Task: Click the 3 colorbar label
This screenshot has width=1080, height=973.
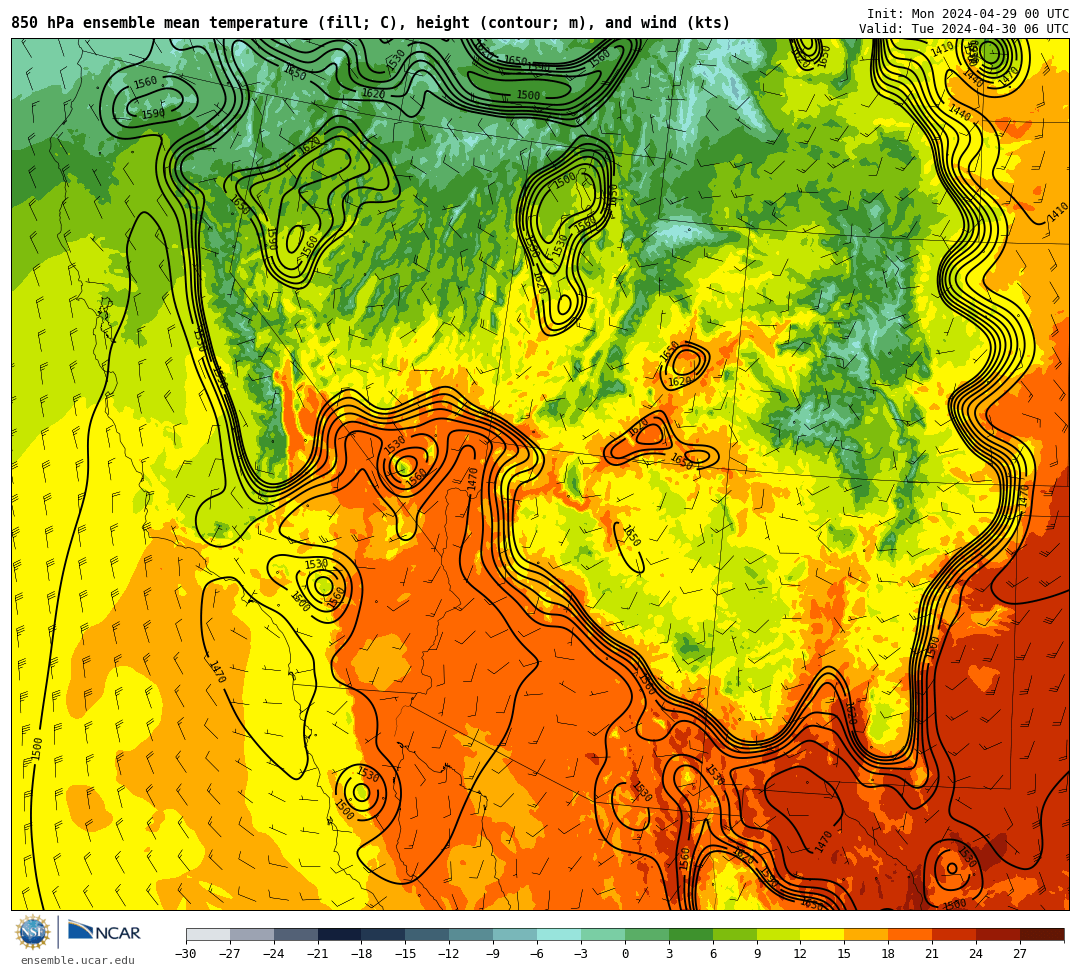Action: (x=669, y=954)
